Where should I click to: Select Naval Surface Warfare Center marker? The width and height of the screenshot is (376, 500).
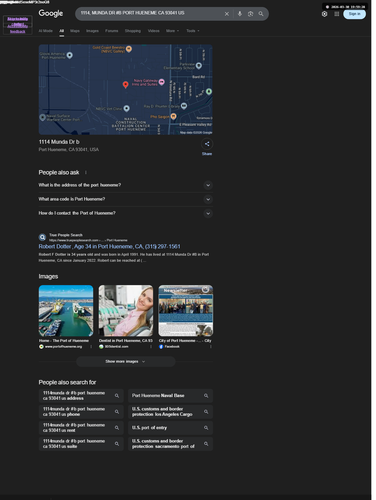coord(42,117)
